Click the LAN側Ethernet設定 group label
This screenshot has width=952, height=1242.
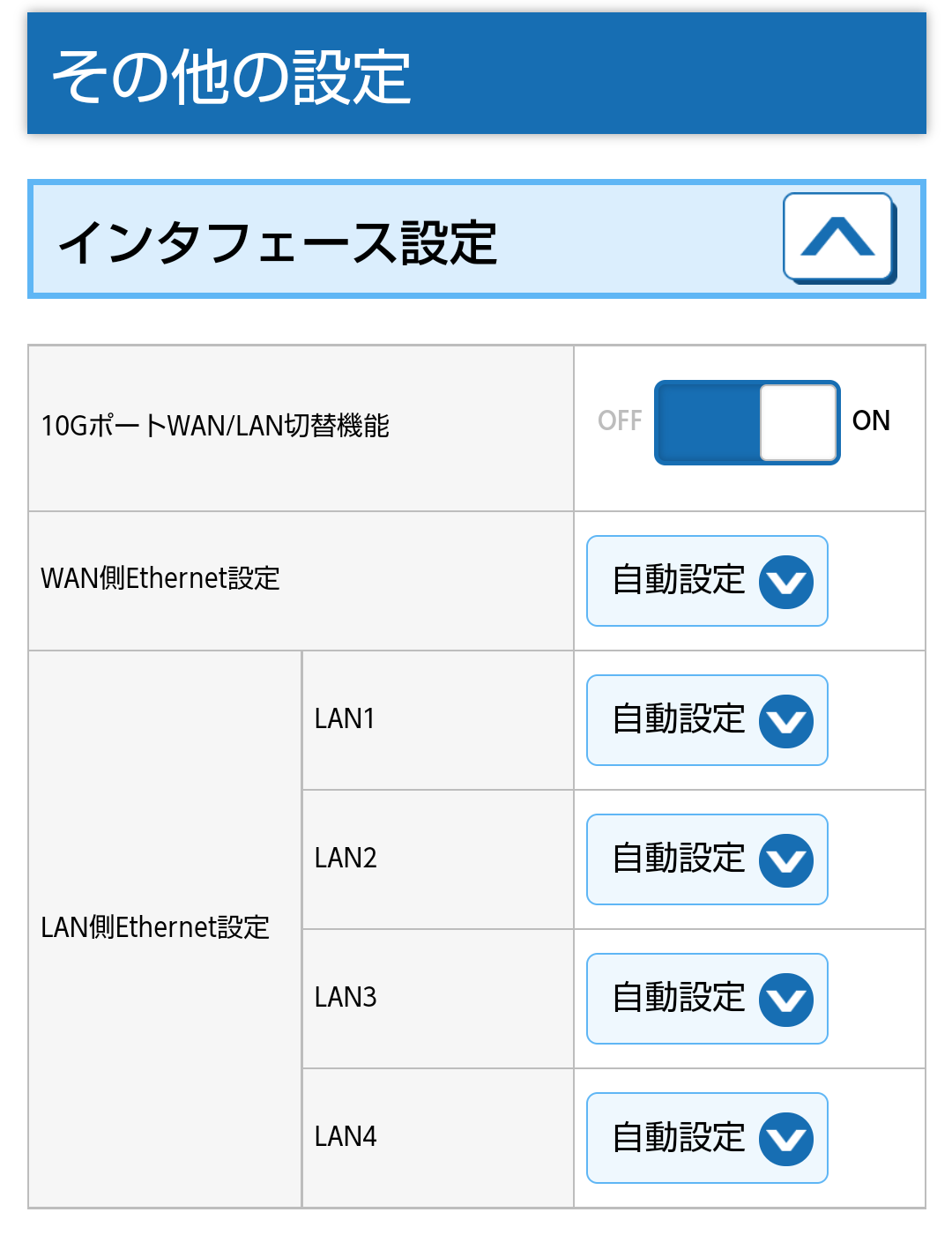pyautogui.click(x=155, y=928)
